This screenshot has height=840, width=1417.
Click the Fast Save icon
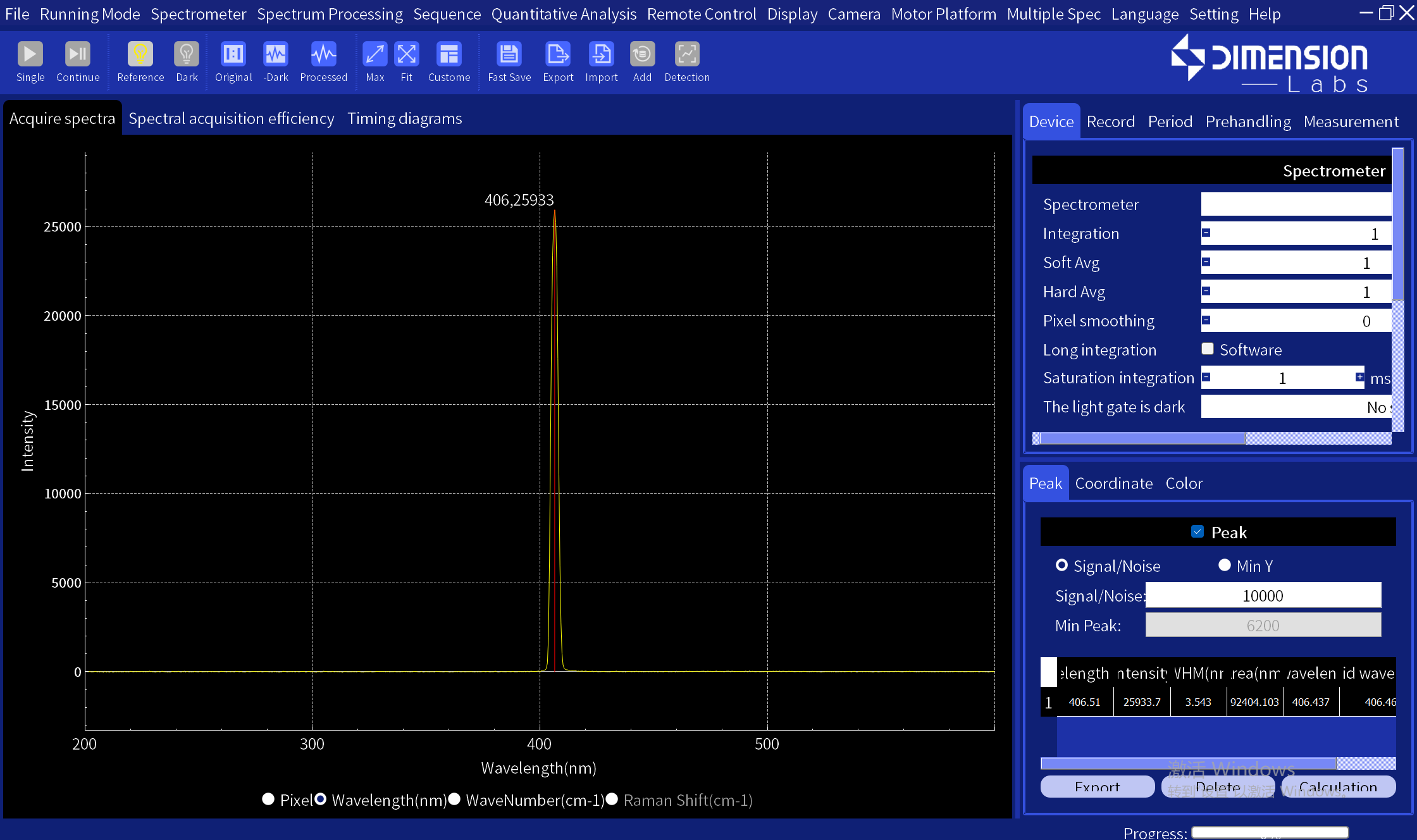[509, 55]
